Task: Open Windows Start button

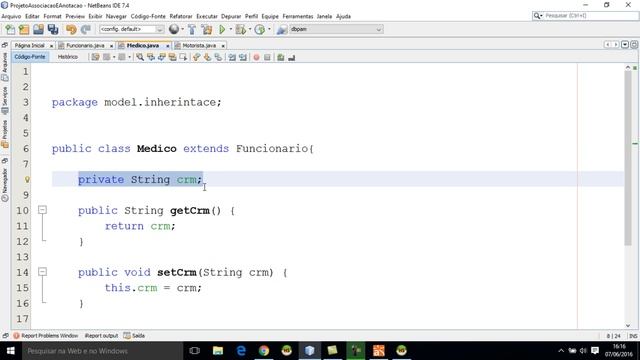Action: click(x=11, y=351)
